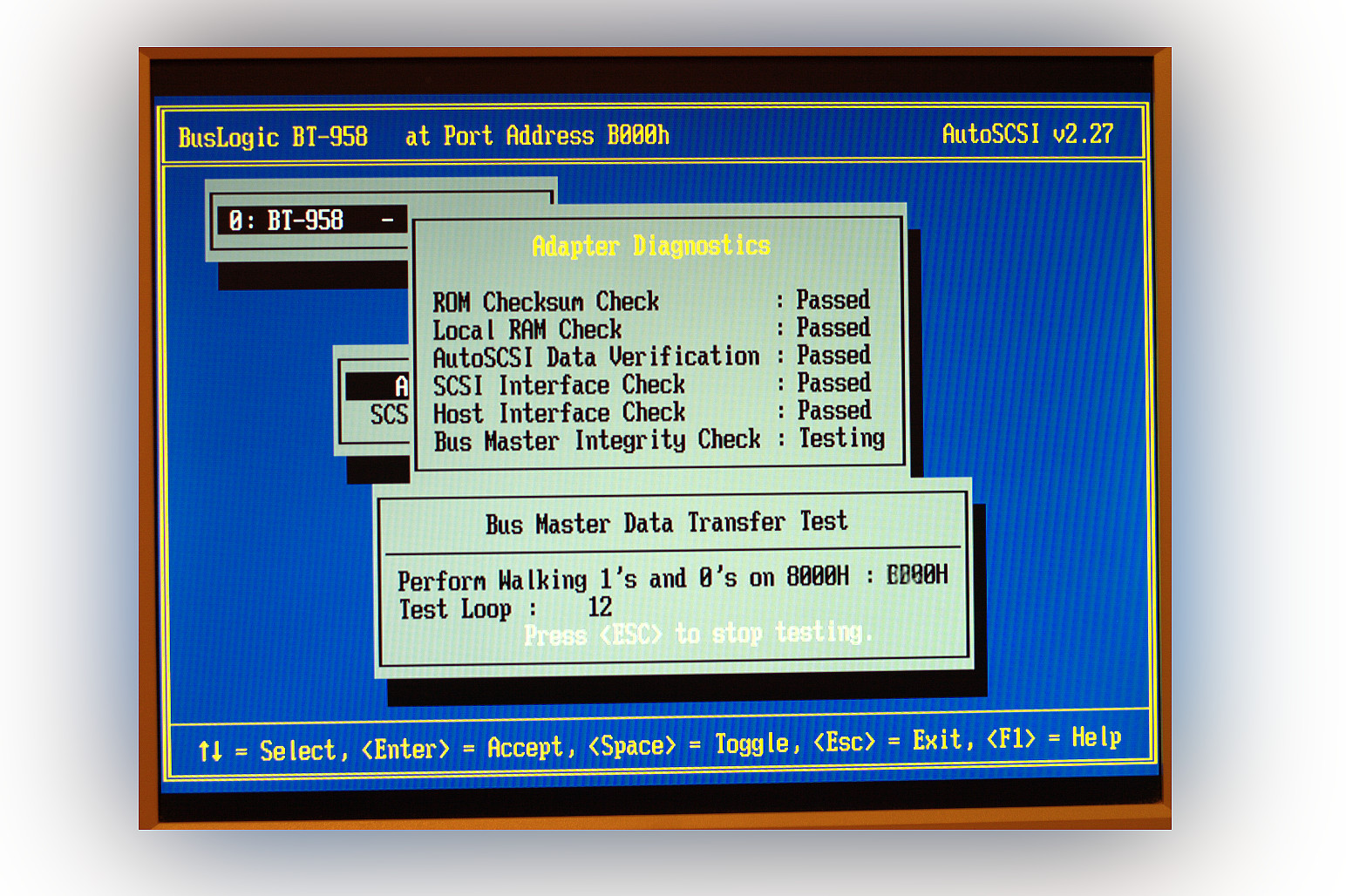Click the Adapter Diagnostics title
Screen dimensions: 1346x896
click(651, 246)
